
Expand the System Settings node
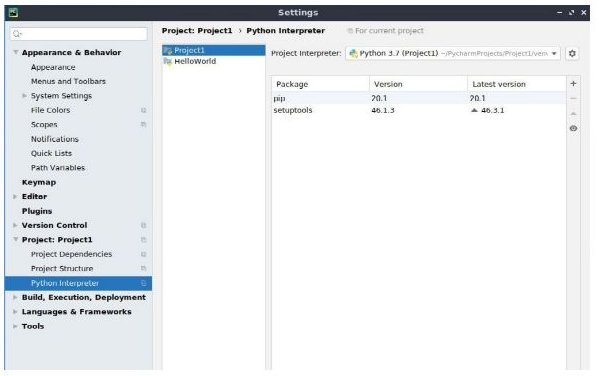click(24, 96)
